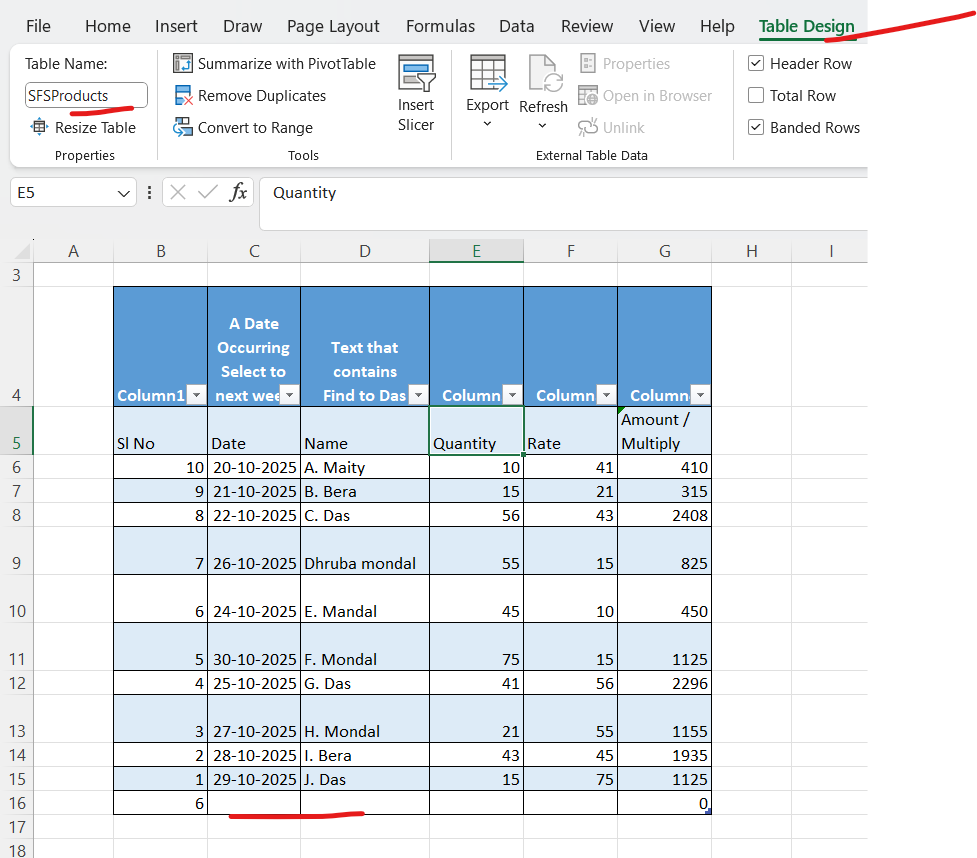This screenshot has width=977, height=858.
Task: Click the Remove Duplicates icon
Action: click(x=183, y=96)
